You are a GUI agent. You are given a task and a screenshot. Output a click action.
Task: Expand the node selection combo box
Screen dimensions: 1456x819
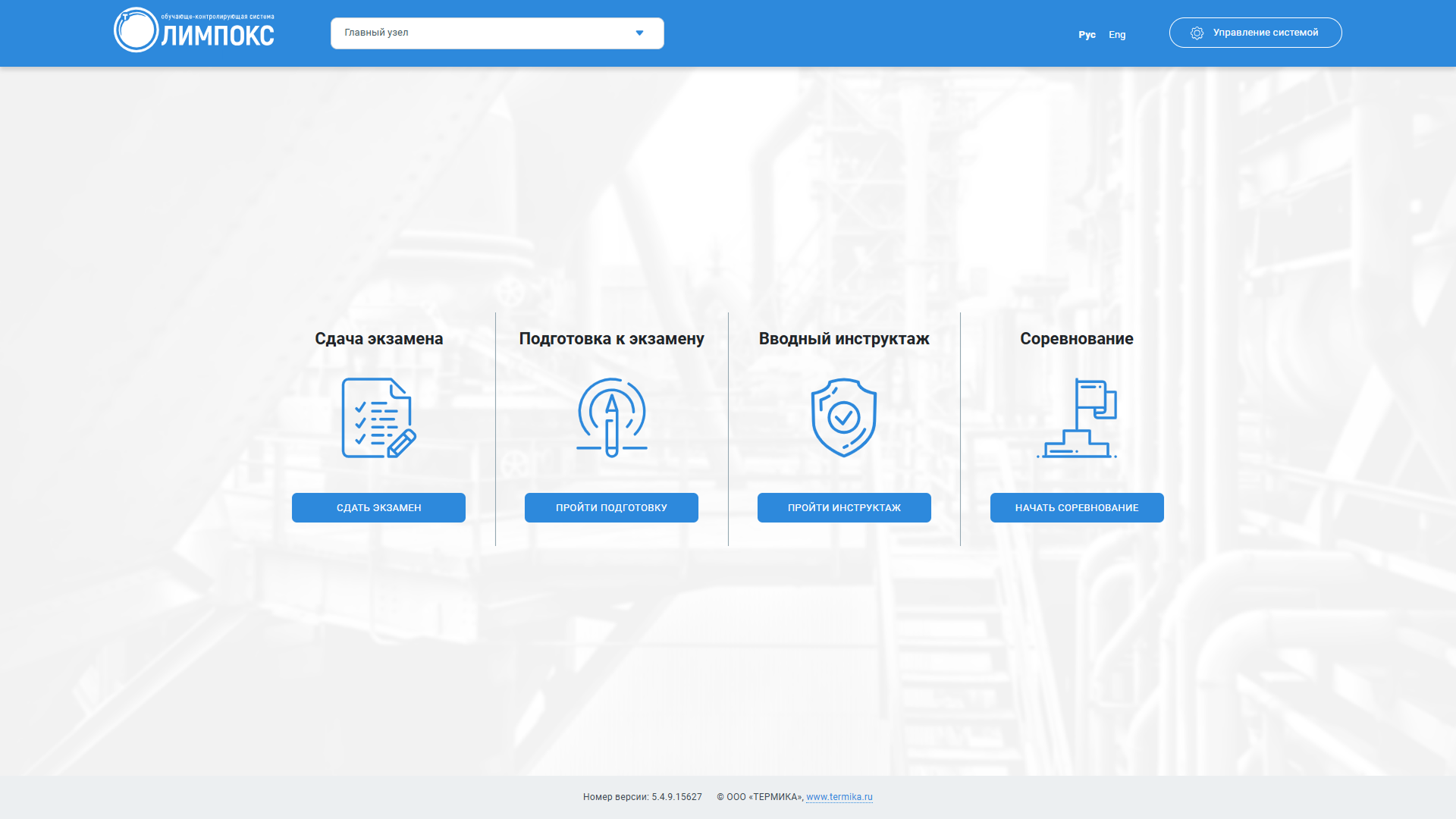pyautogui.click(x=497, y=33)
